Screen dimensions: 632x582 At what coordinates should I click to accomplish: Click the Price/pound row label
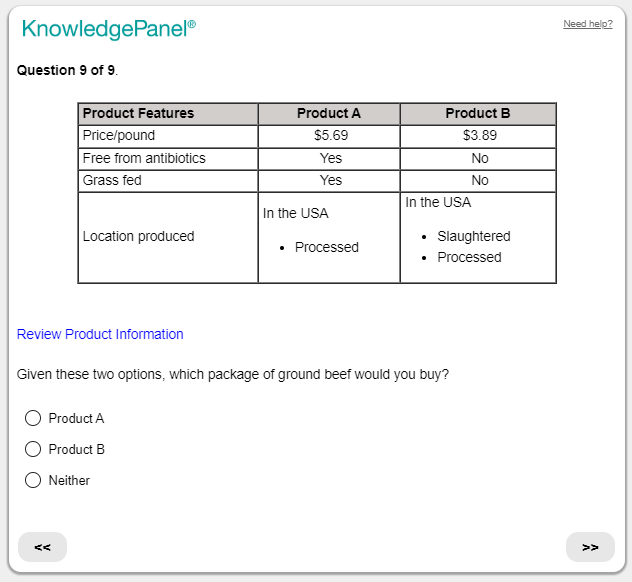click(119, 135)
